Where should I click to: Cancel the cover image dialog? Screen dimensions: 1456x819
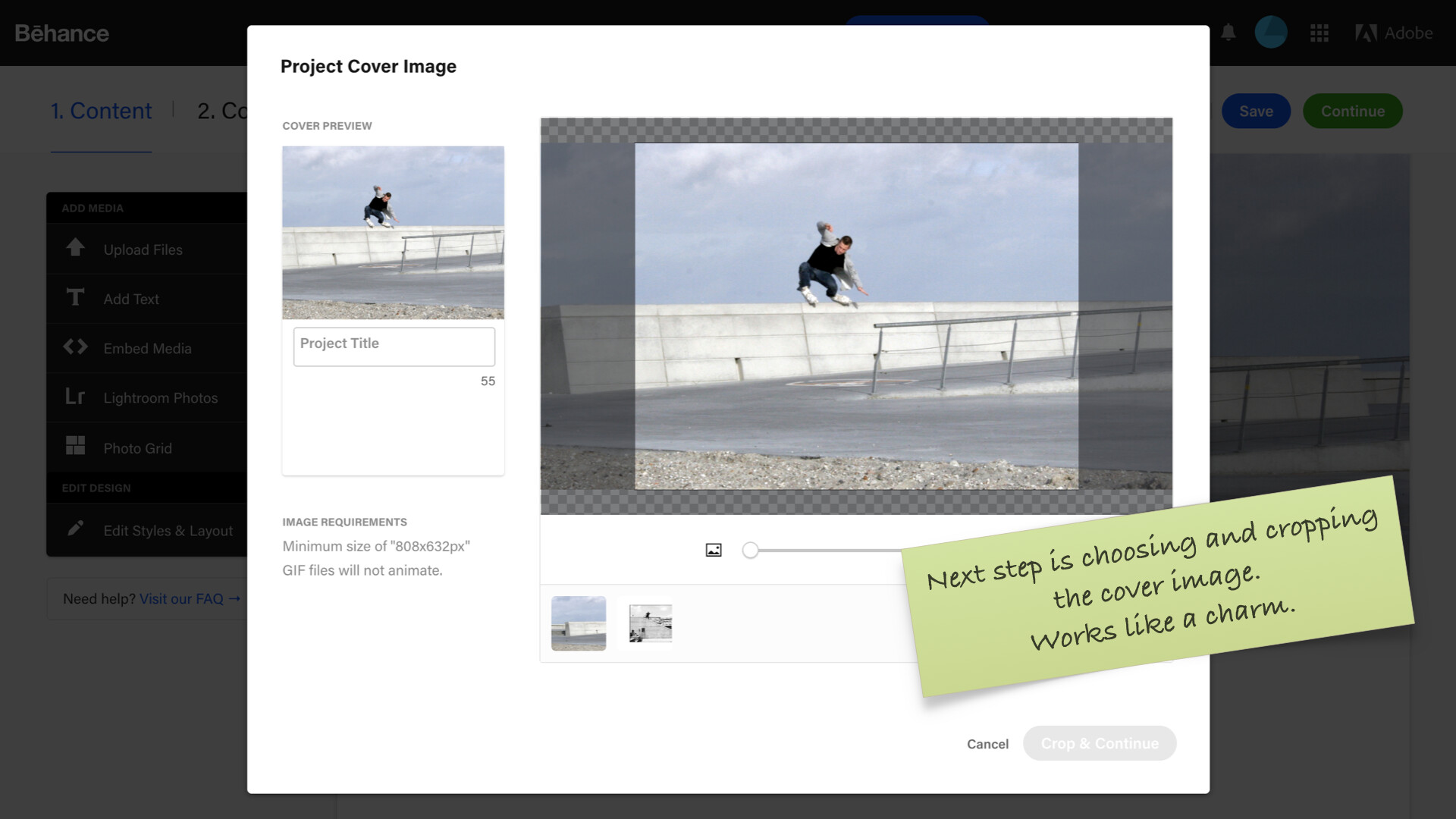(987, 744)
